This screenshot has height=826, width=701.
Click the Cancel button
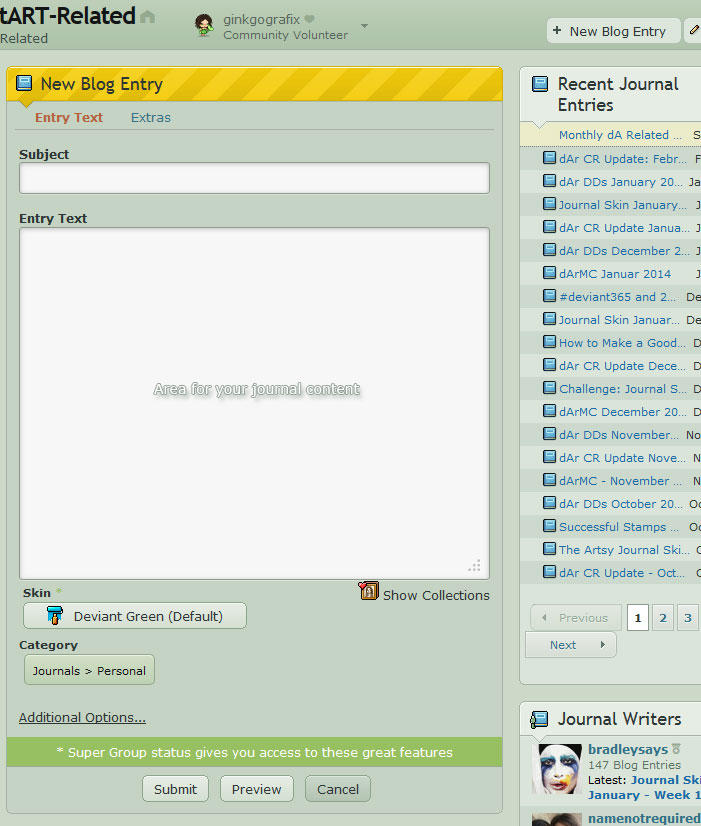pyautogui.click(x=338, y=789)
